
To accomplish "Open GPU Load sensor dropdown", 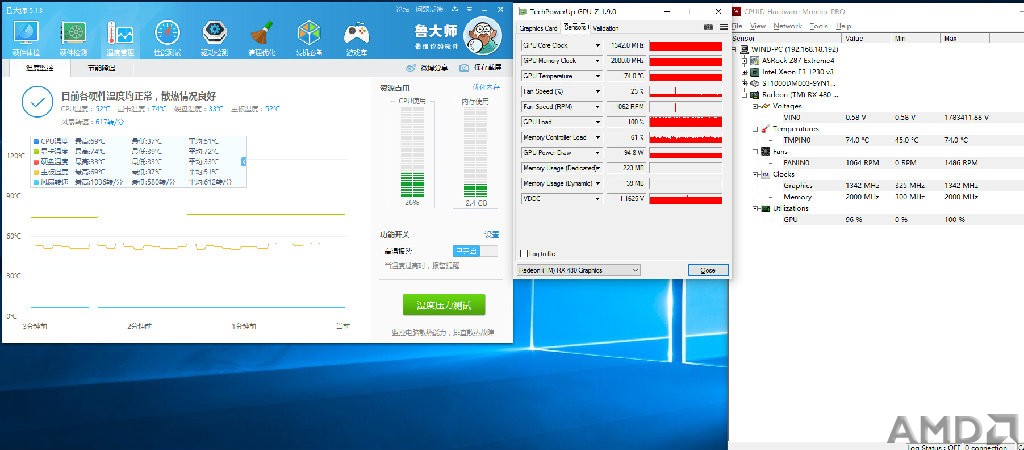I will click(x=598, y=122).
